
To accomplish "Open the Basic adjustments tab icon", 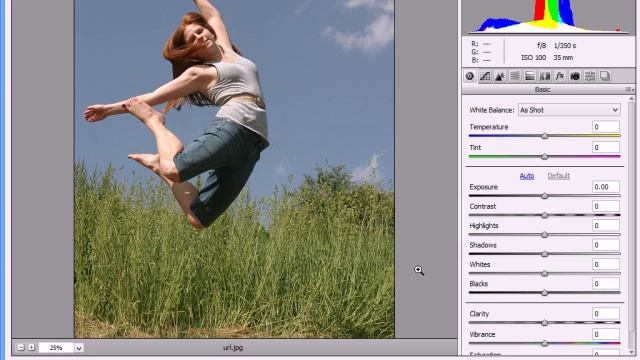I will [470, 76].
